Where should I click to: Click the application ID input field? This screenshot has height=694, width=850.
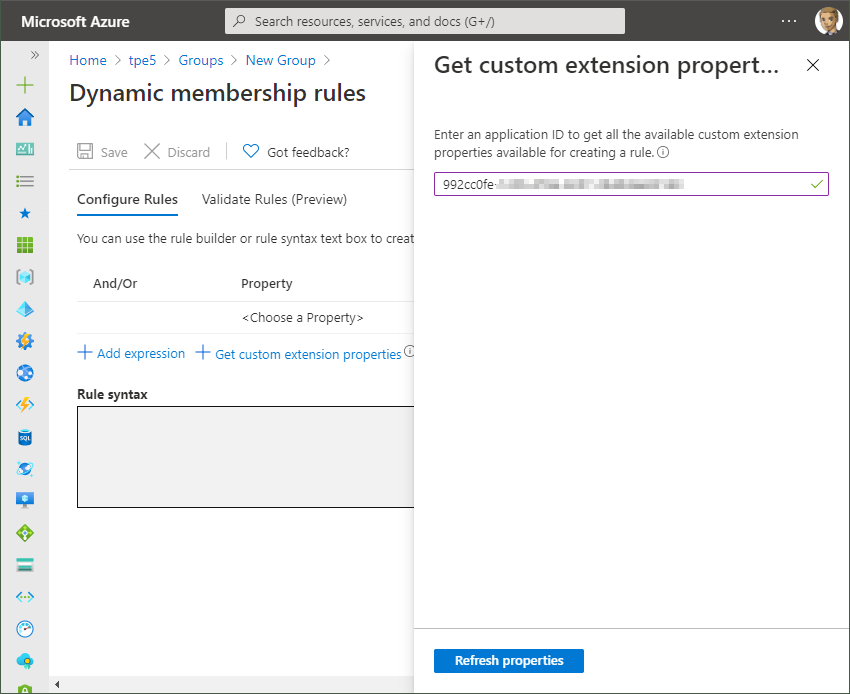[620, 184]
